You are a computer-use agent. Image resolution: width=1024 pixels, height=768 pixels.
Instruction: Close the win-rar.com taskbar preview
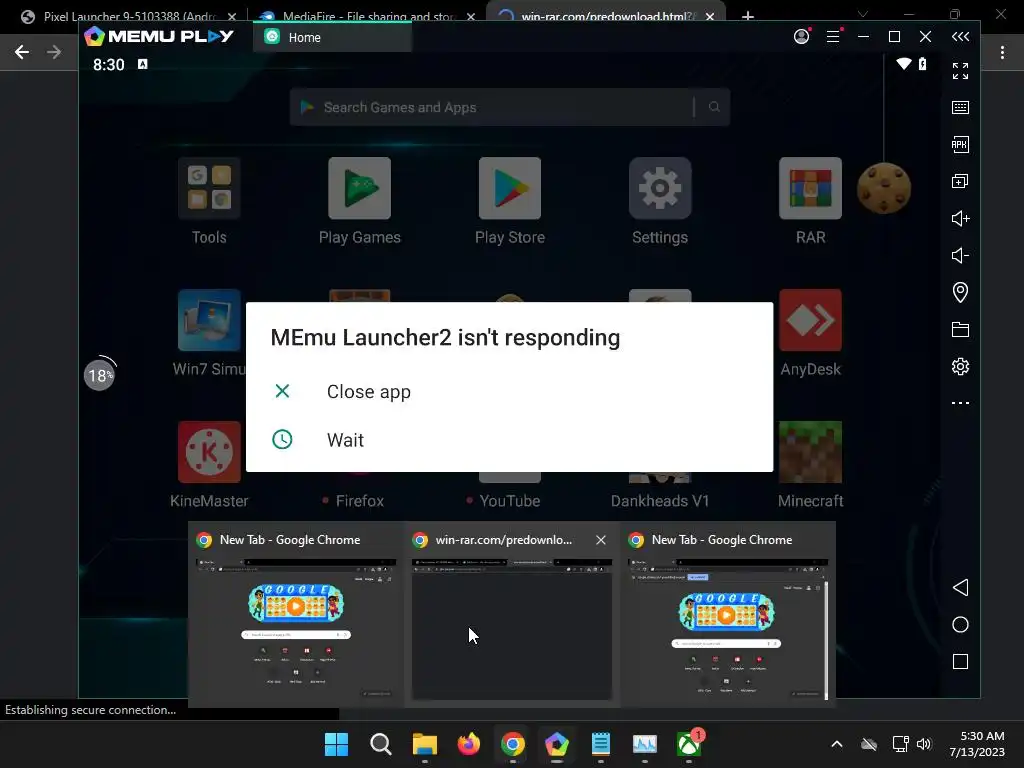(x=601, y=540)
